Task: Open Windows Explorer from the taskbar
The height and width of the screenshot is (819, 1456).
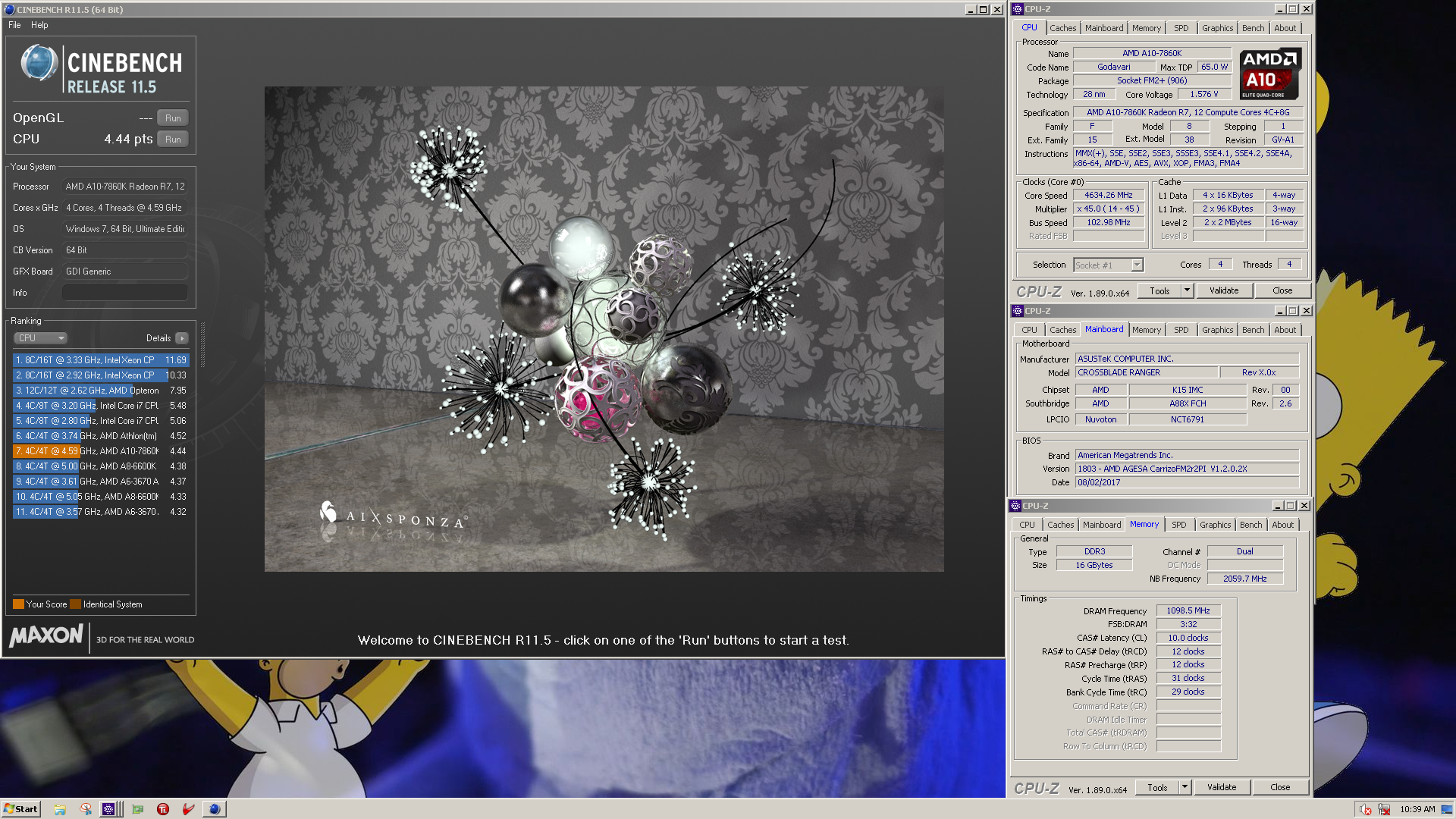Action: [x=60, y=809]
